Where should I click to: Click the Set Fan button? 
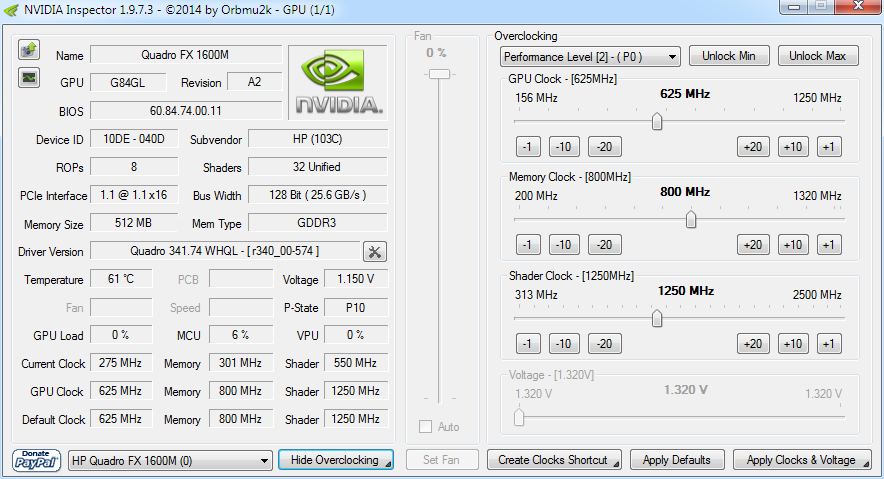click(x=441, y=460)
